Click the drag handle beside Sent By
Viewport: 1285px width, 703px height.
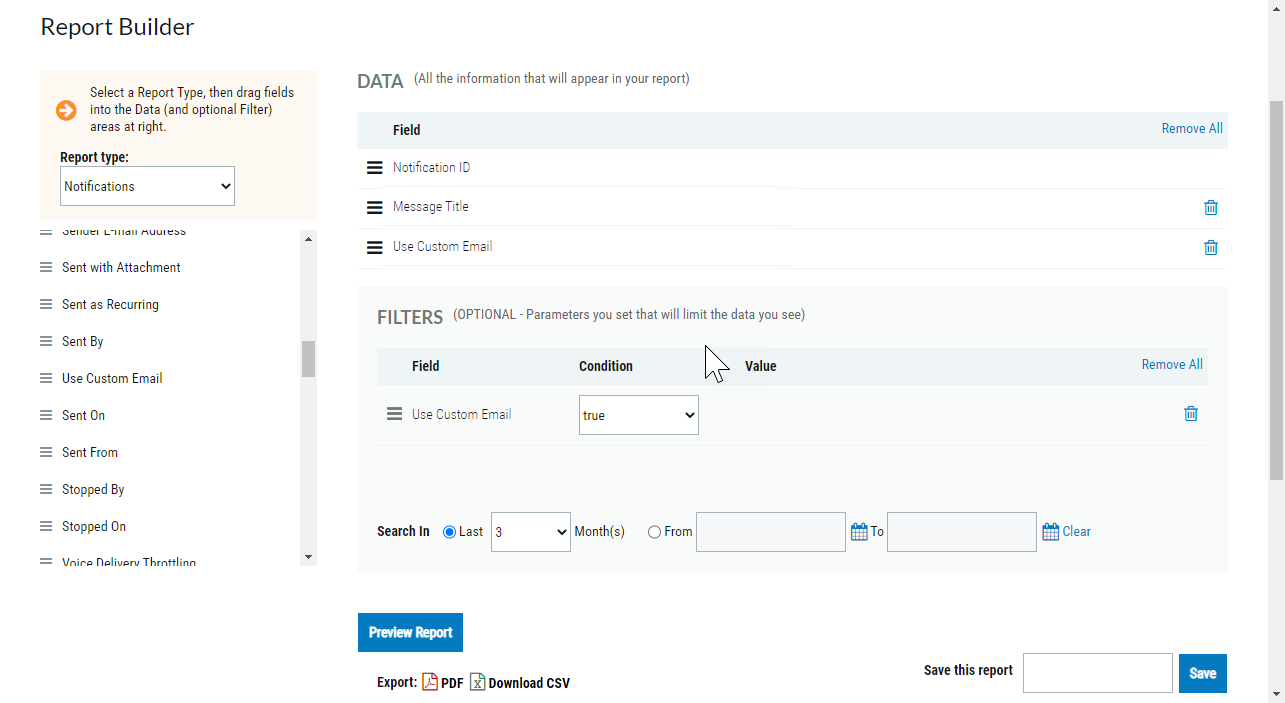pyautogui.click(x=46, y=341)
